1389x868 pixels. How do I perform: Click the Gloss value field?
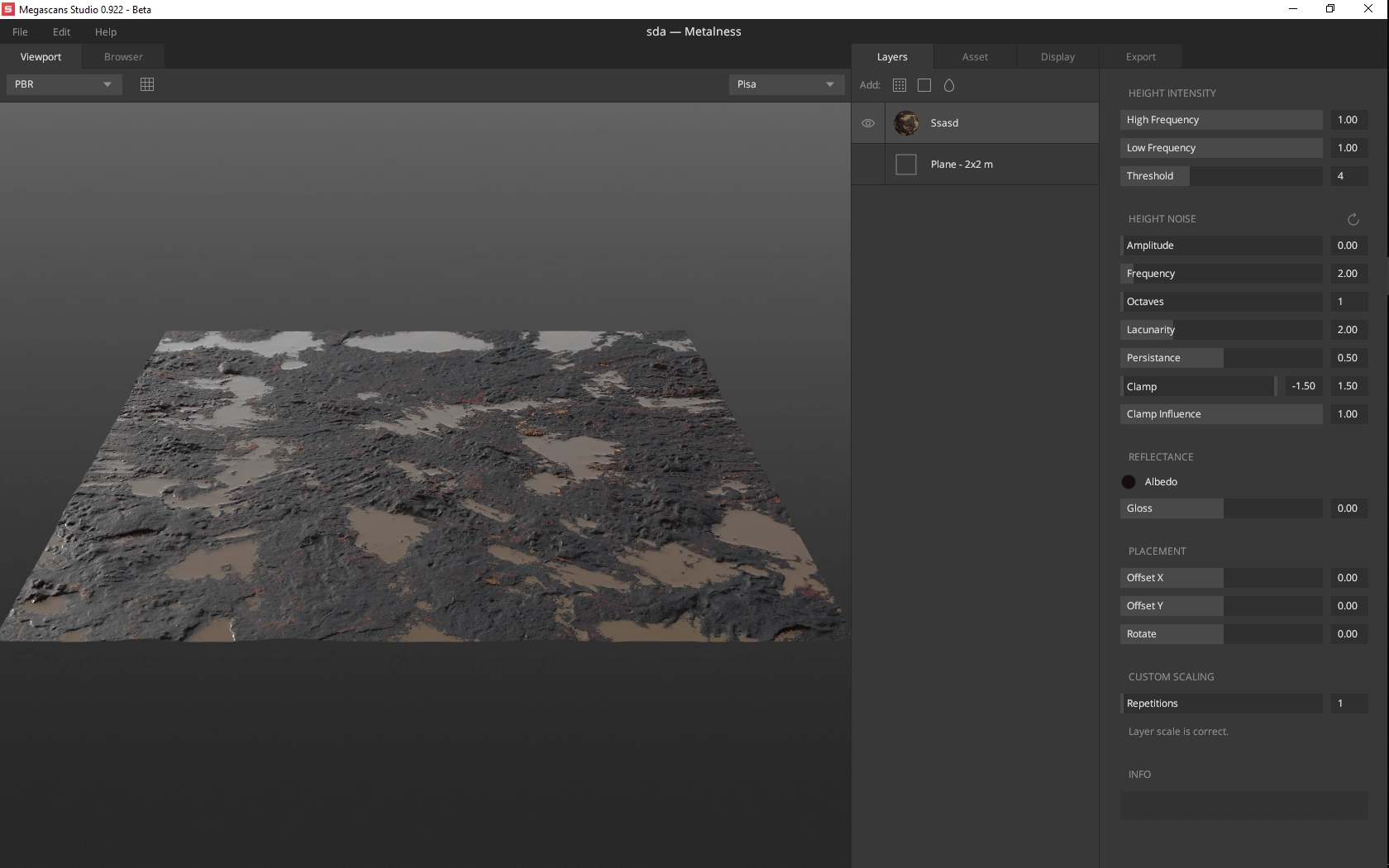1349,508
